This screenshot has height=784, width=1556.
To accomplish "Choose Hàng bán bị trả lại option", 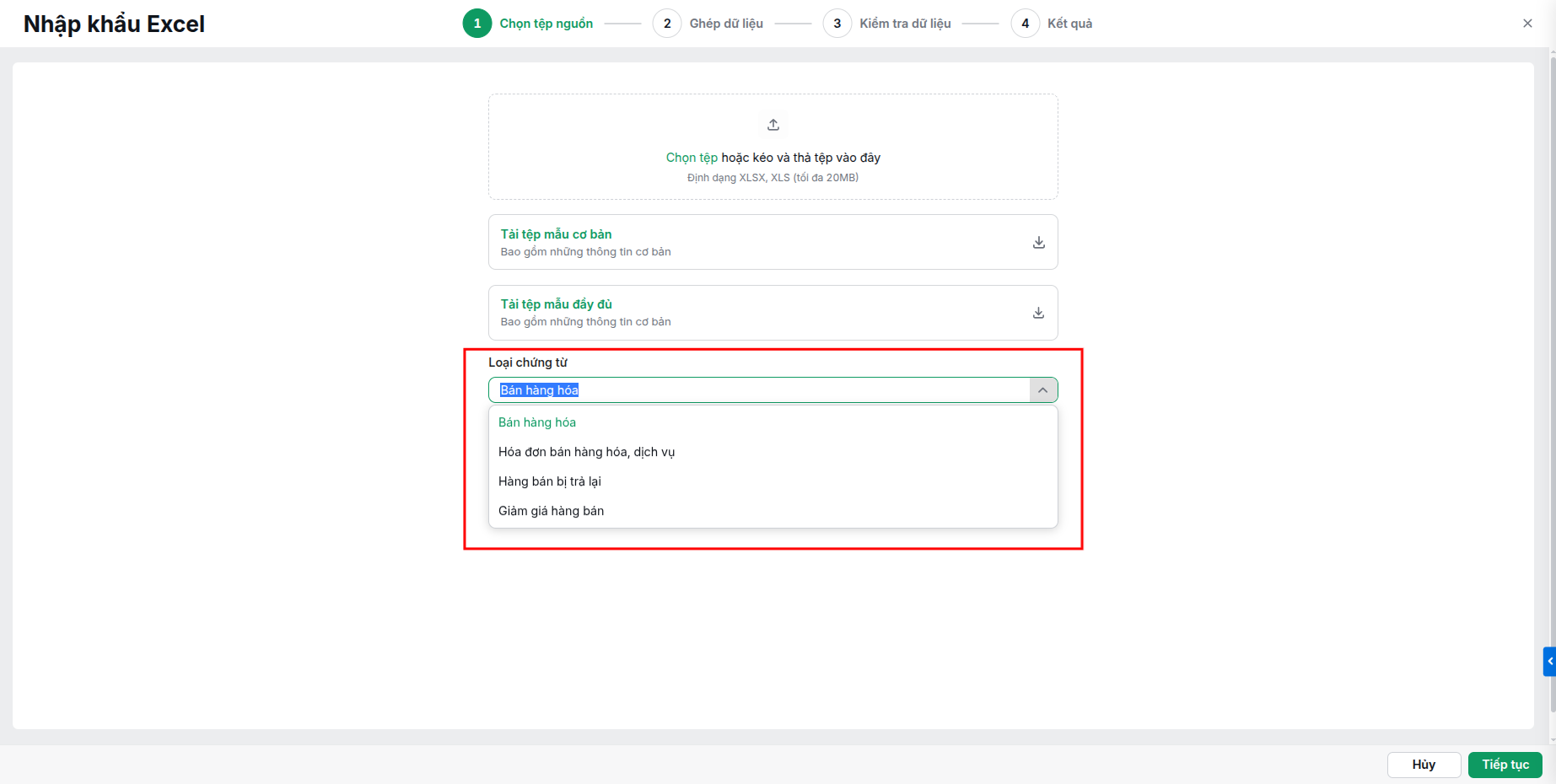I will 773,481.
